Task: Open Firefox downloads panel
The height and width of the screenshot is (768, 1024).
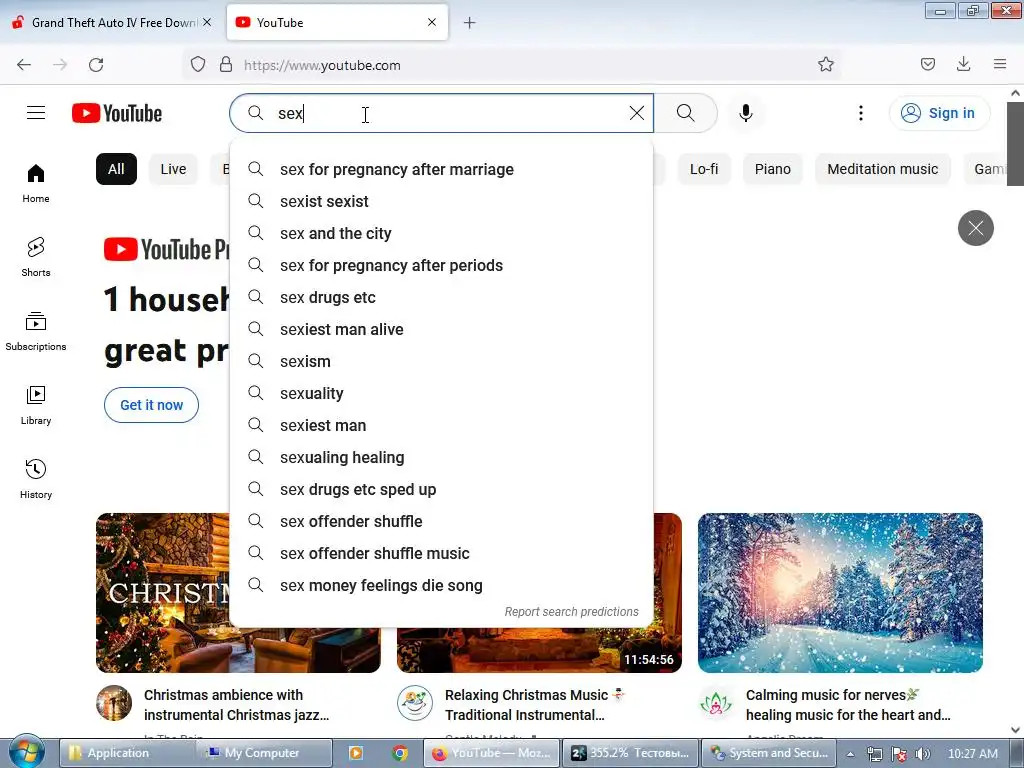Action: [963, 64]
